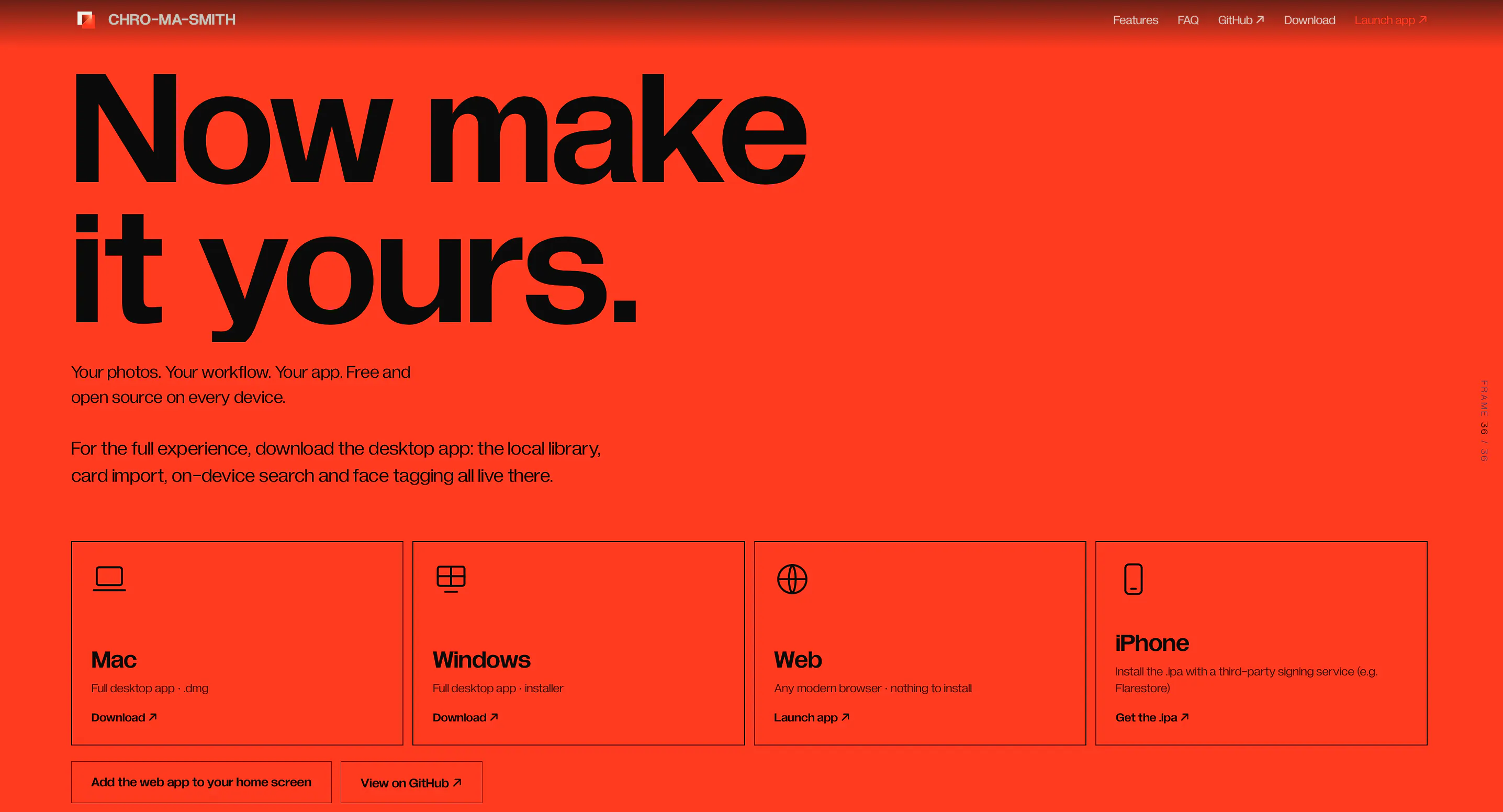Click 'Full desktop app · installer' text
The height and width of the screenshot is (812, 1503).
pyautogui.click(x=498, y=689)
